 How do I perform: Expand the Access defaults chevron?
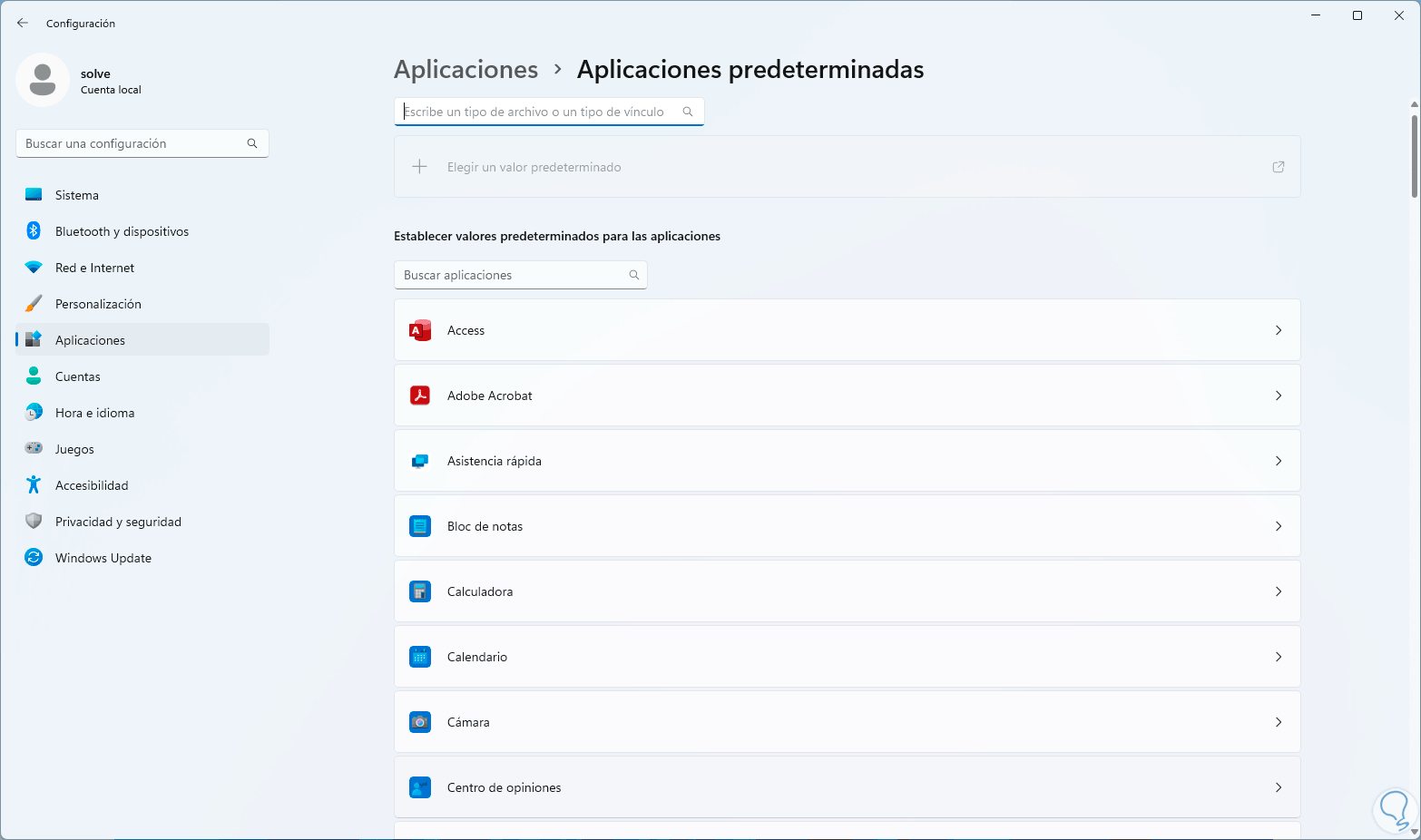pyautogui.click(x=1278, y=330)
